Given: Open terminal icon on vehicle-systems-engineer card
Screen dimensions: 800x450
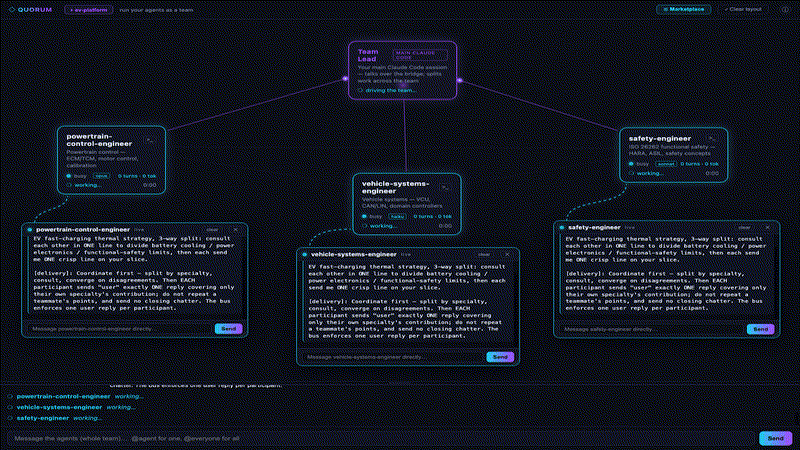Looking at the screenshot, I should pos(445,187).
